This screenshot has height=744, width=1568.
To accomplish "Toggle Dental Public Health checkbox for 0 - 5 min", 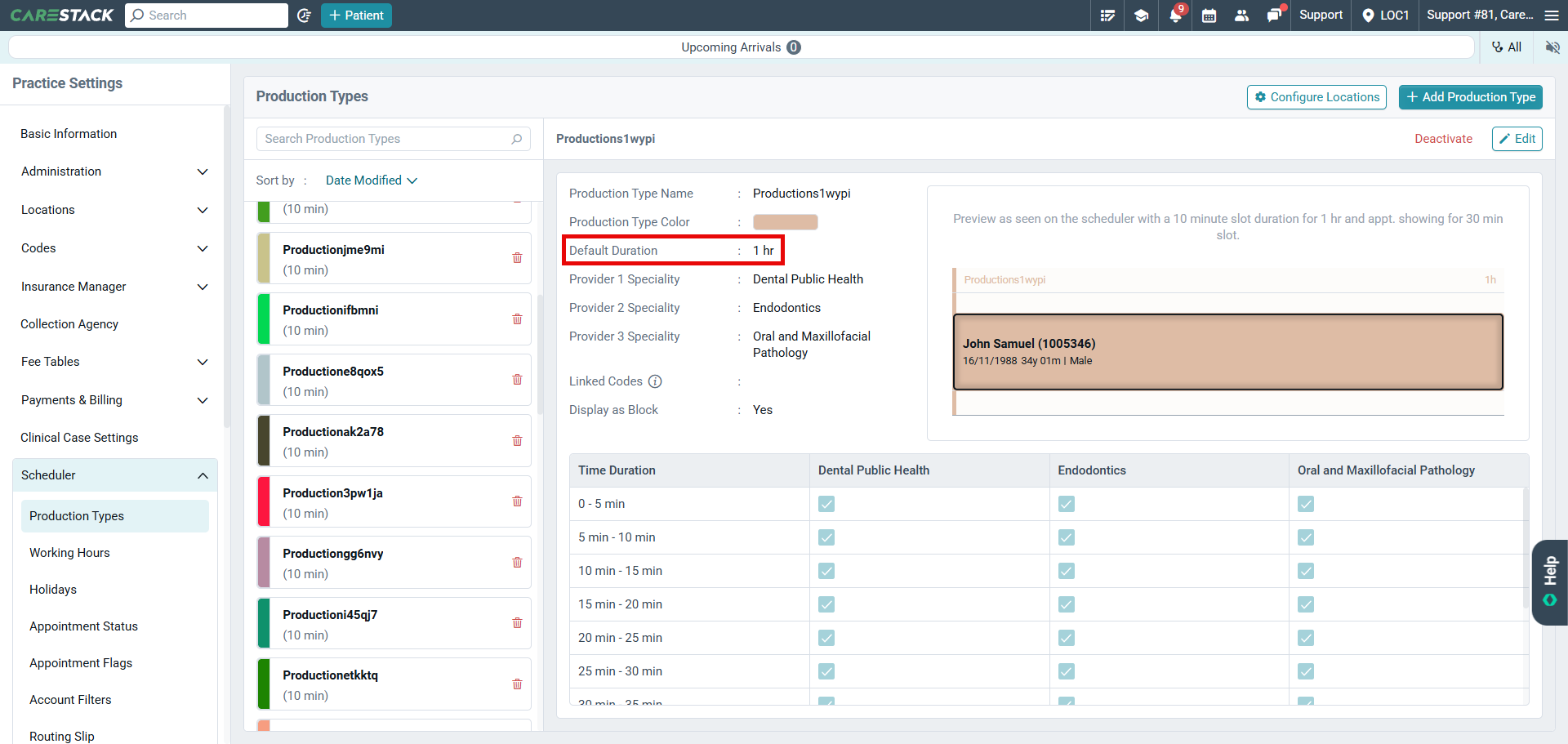I will (x=826, y=504).
